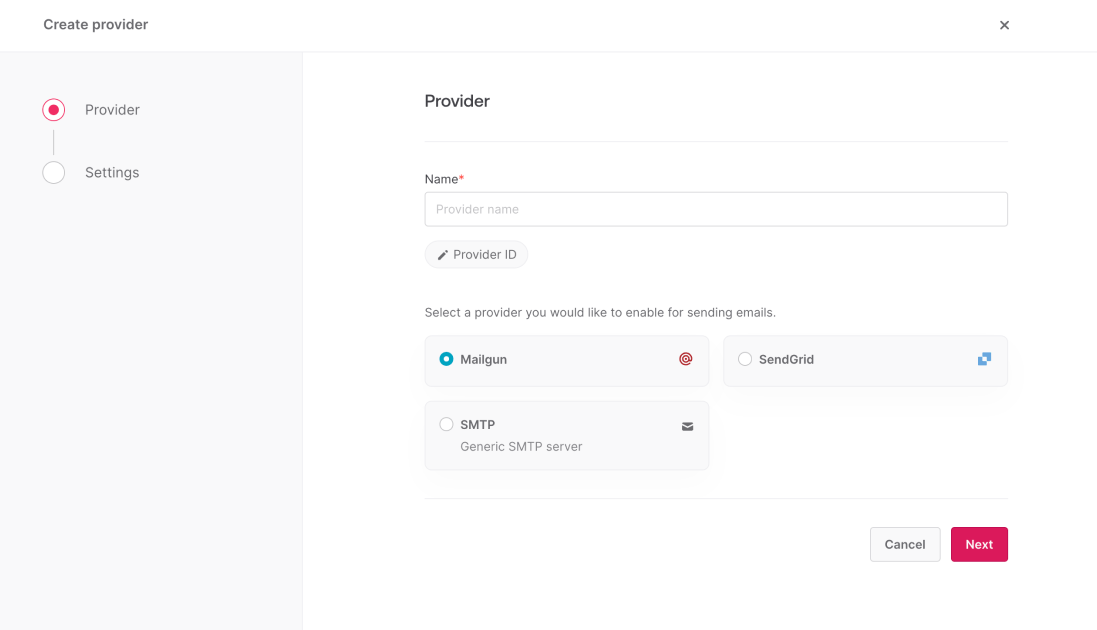The image size is (1097, 630).
Task: Click the Next button
Action: [x=978, y=544]
